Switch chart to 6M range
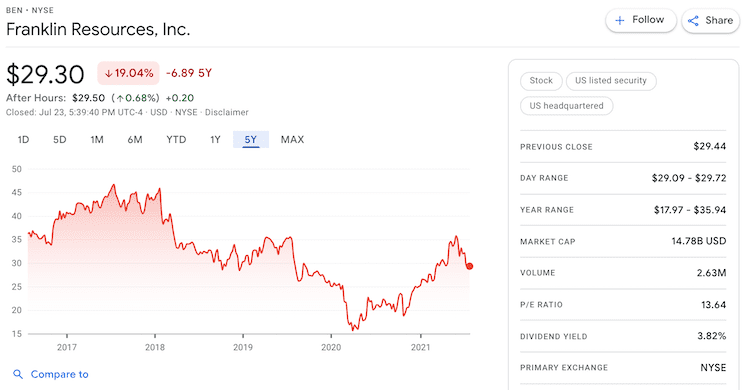The width and height of the screenshot is (750, 390). point(135,140)
